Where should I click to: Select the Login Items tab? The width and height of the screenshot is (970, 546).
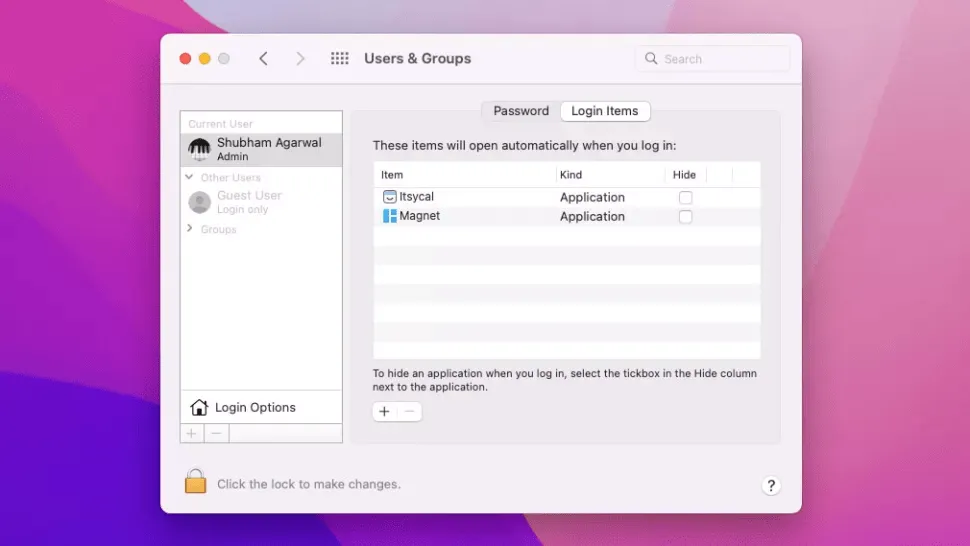pos(605,111)
